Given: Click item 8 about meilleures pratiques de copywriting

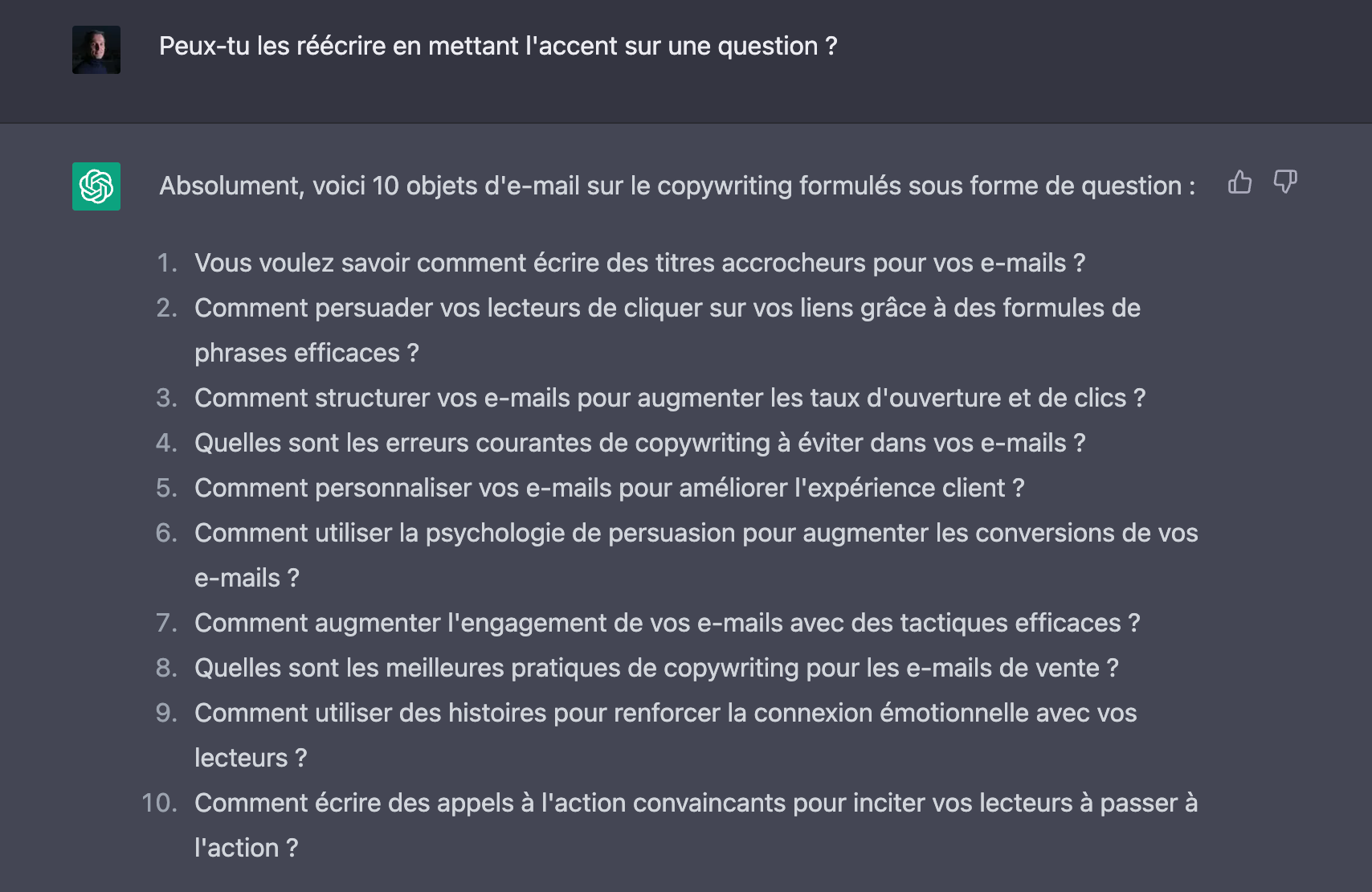Looking at the screenshot, I should pyautogui.click(x=656, y=667).
